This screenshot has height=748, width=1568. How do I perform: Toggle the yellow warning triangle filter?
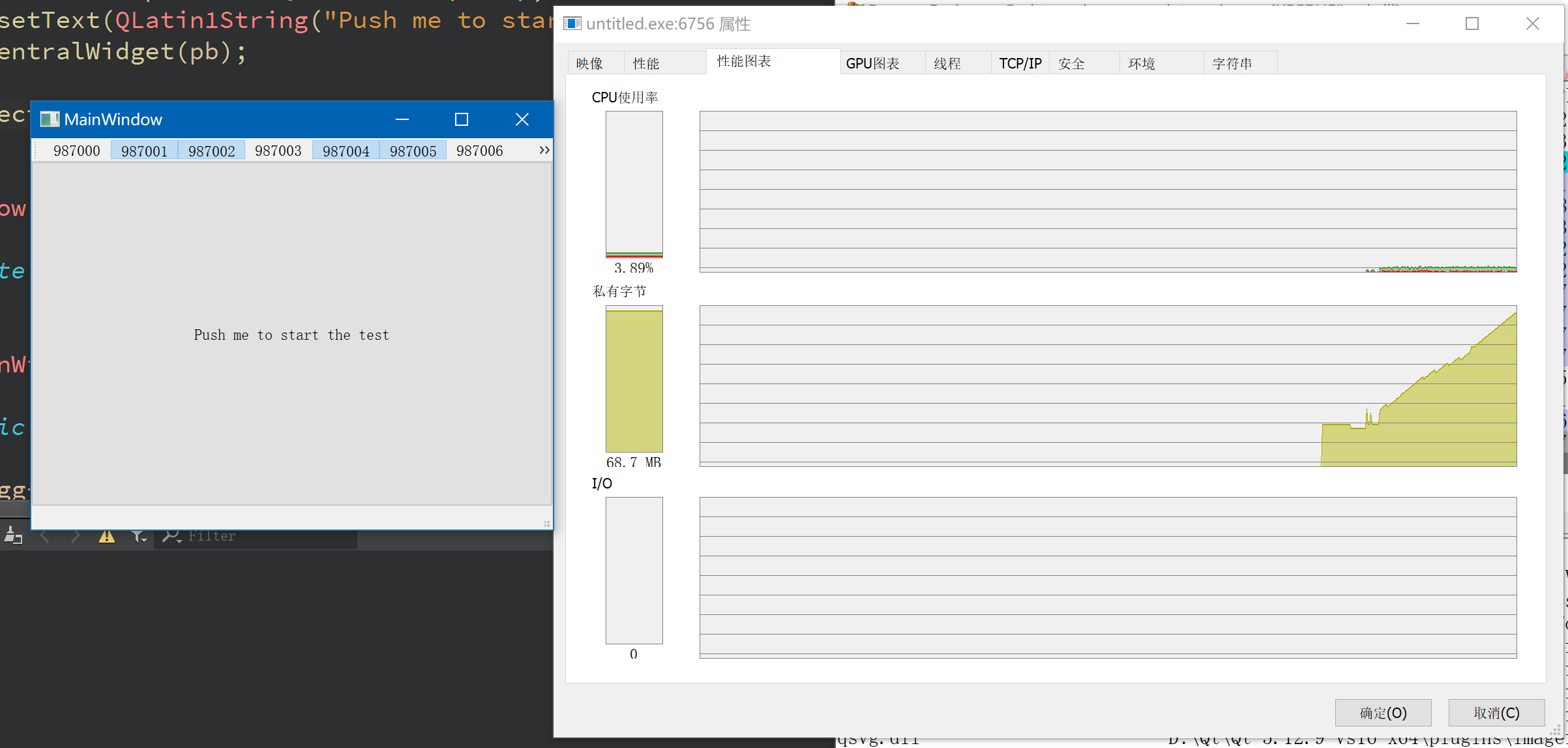point(106,536)
